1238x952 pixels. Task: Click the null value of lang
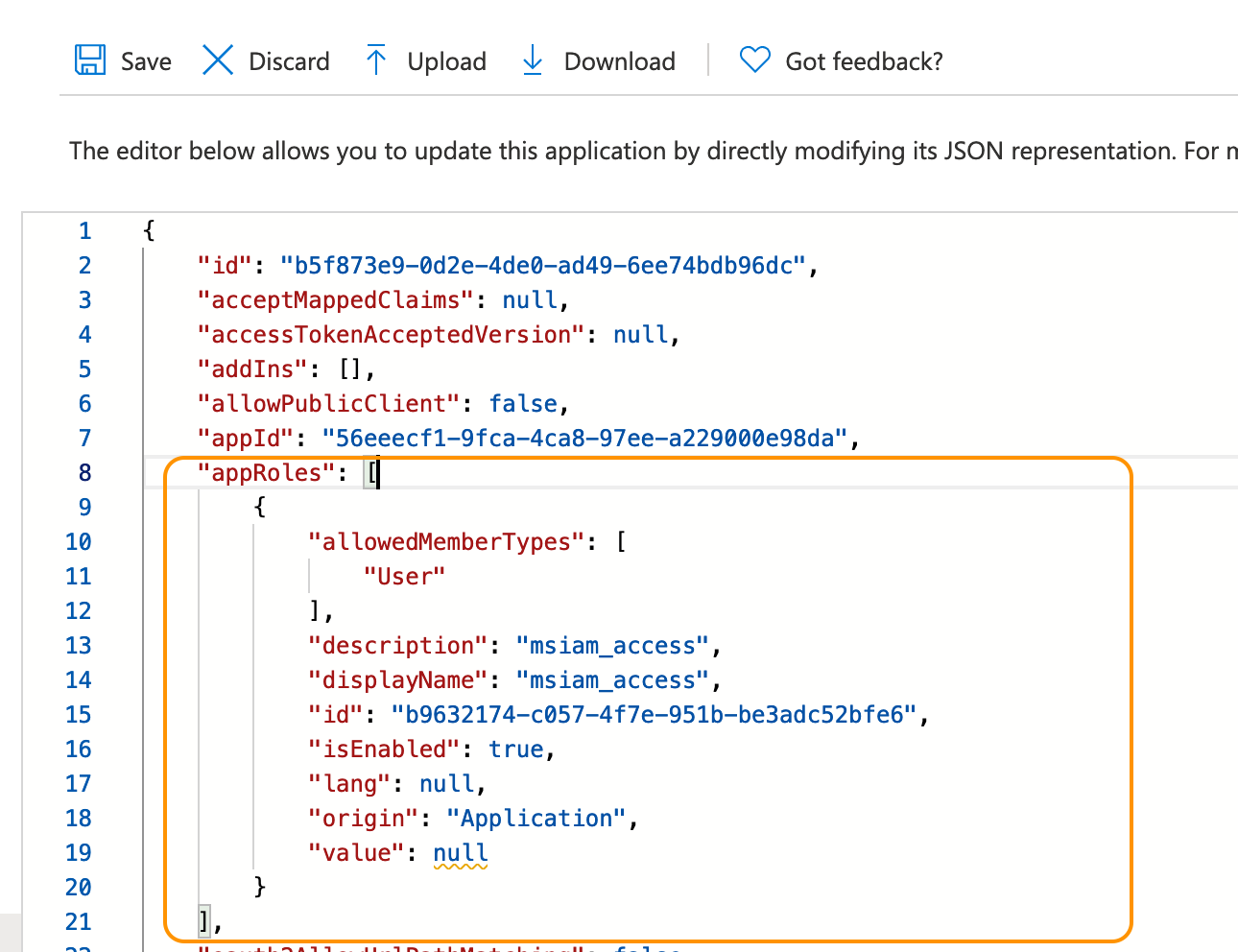447,784
